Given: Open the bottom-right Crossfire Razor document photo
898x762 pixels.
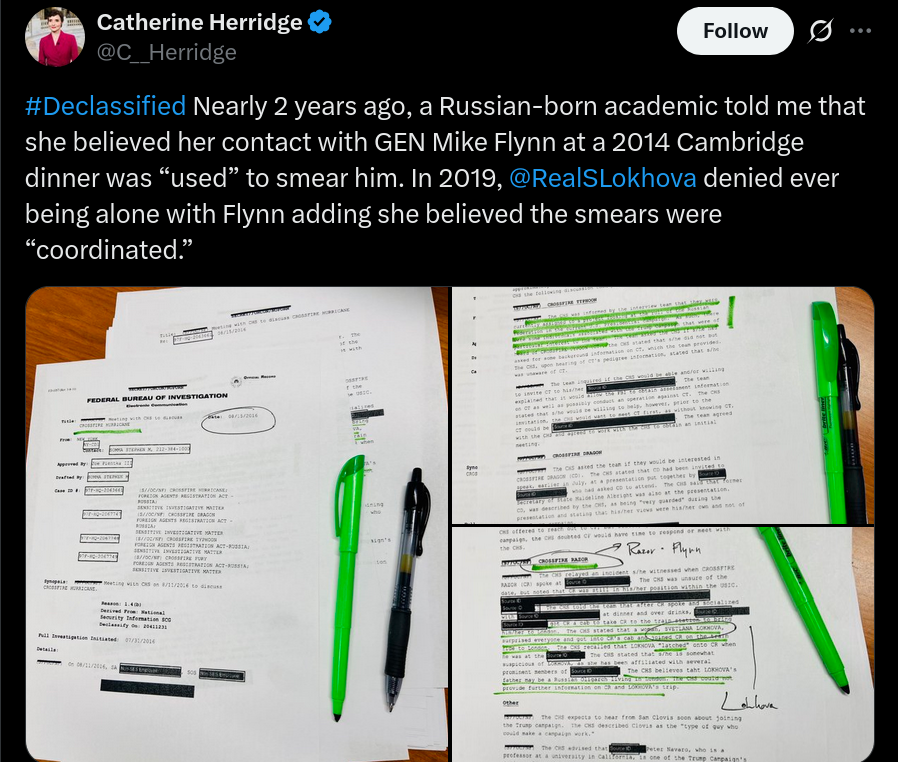Looking at the screenshot, I should [663, 644].
